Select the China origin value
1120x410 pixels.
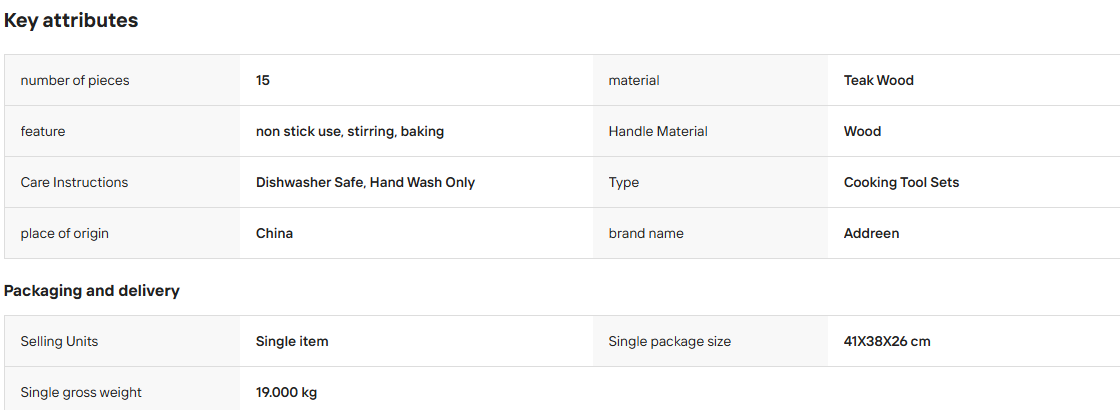coord(274,234)
